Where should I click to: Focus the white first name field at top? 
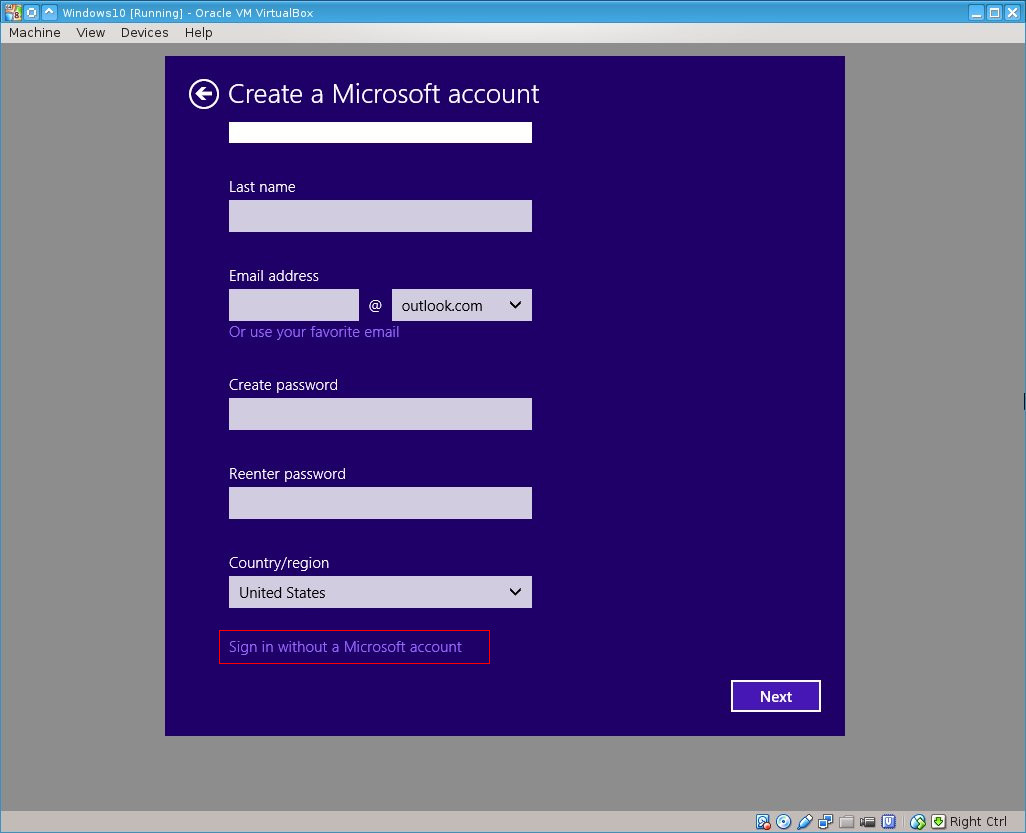380,132
